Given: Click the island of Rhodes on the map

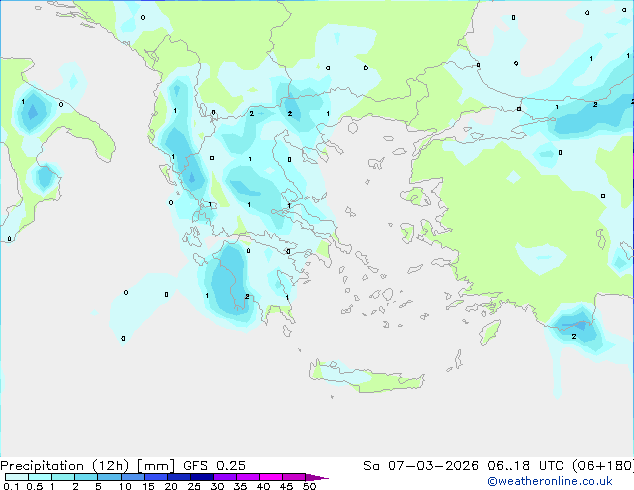Looking at the screenshot, I should [x=490, y=332].
